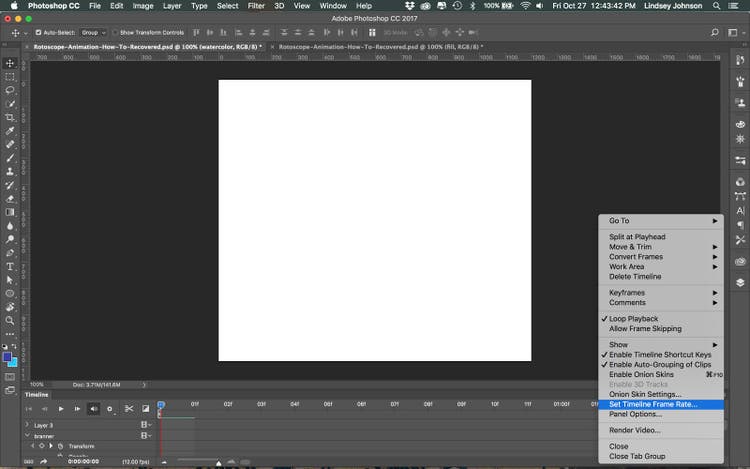Open the Layer menu in menu bar
The height and width of the screenshot is (469, 750).
(x=172, y=6)
